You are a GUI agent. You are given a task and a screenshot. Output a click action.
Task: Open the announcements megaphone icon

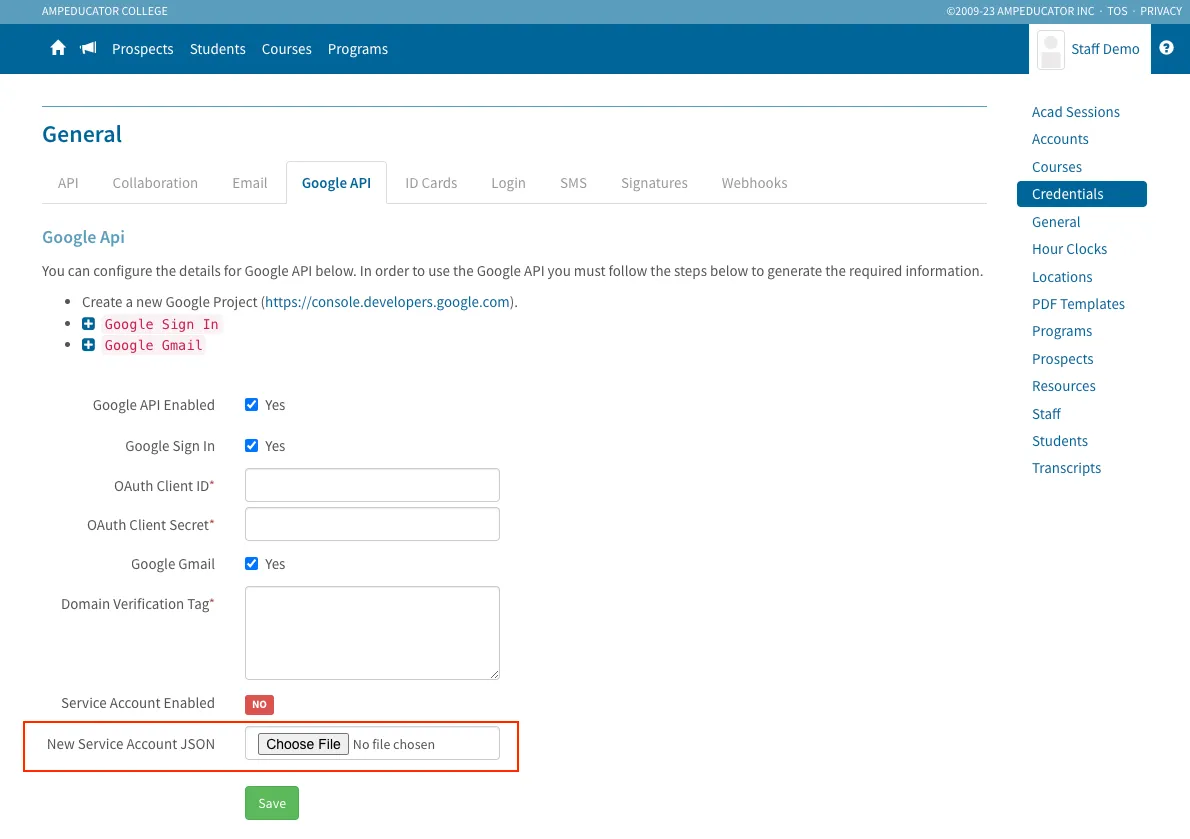click(89, 49)
